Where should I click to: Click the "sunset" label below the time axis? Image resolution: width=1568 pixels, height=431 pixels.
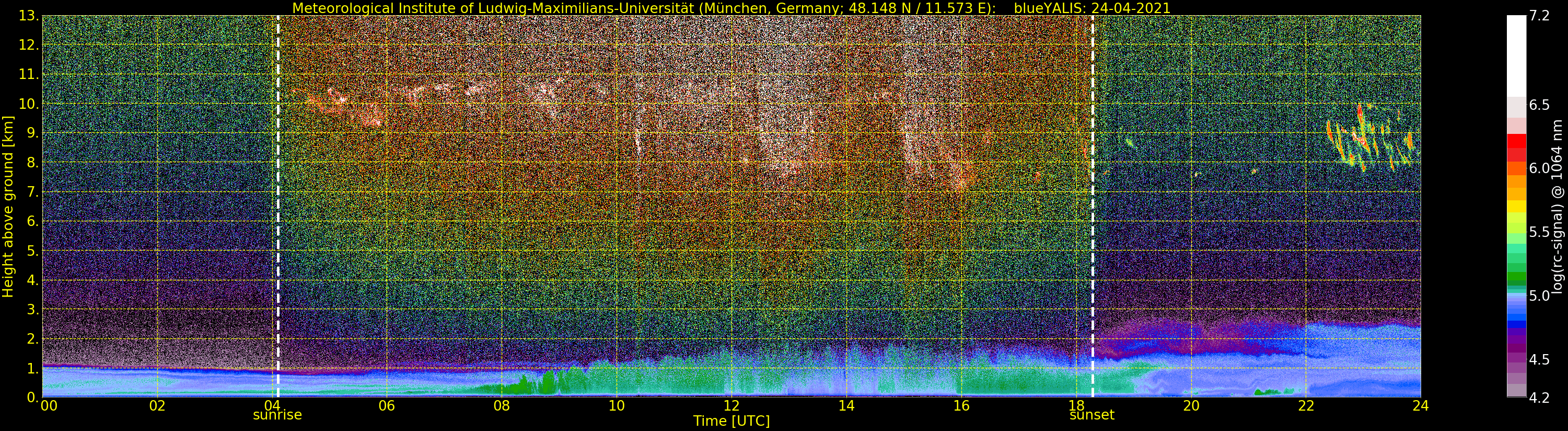pos(1092,415)
